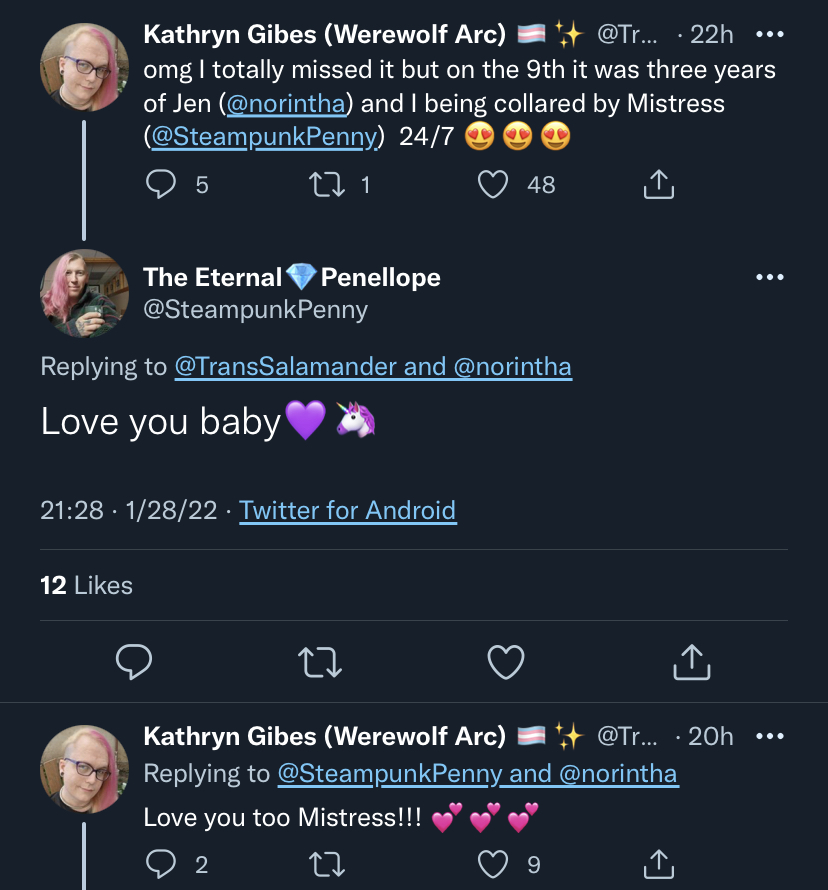
Task: Retweet the 'Love you too Mistress' reply
Action: (x=327, y=864)
